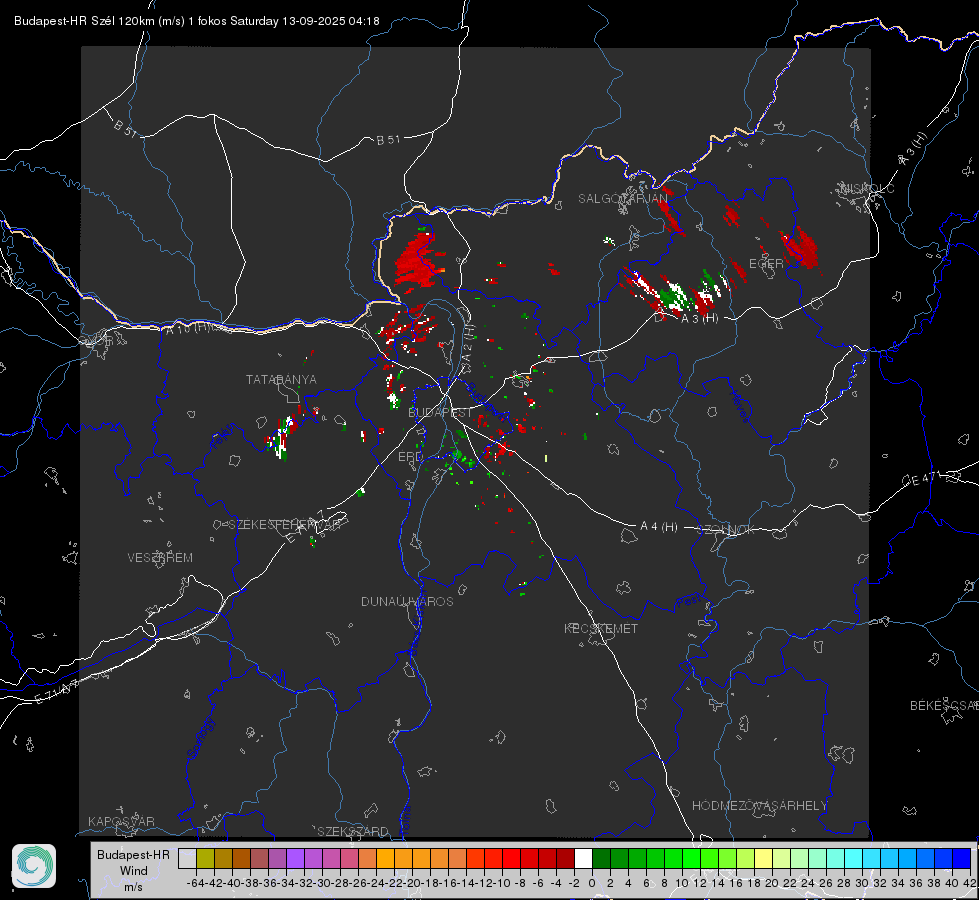
Task: Click the green radar echo east of Erd
Action: point(460,456)
